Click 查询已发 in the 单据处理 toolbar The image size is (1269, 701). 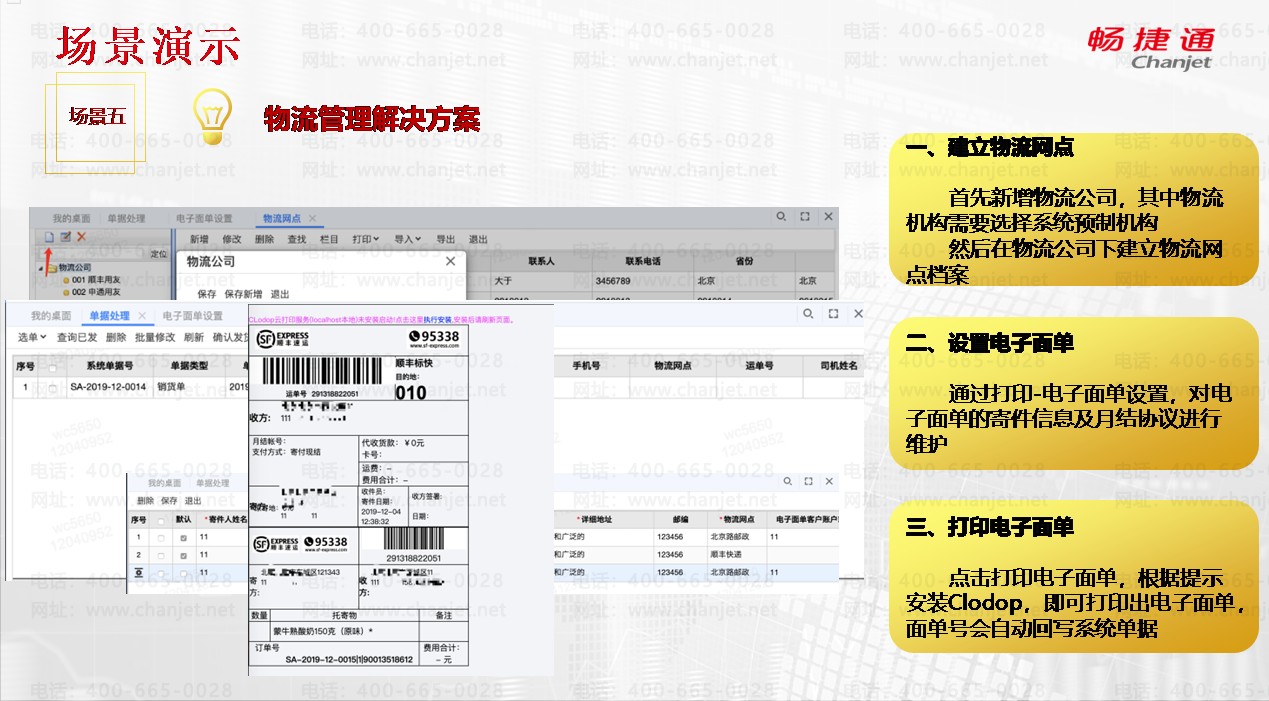77,338
